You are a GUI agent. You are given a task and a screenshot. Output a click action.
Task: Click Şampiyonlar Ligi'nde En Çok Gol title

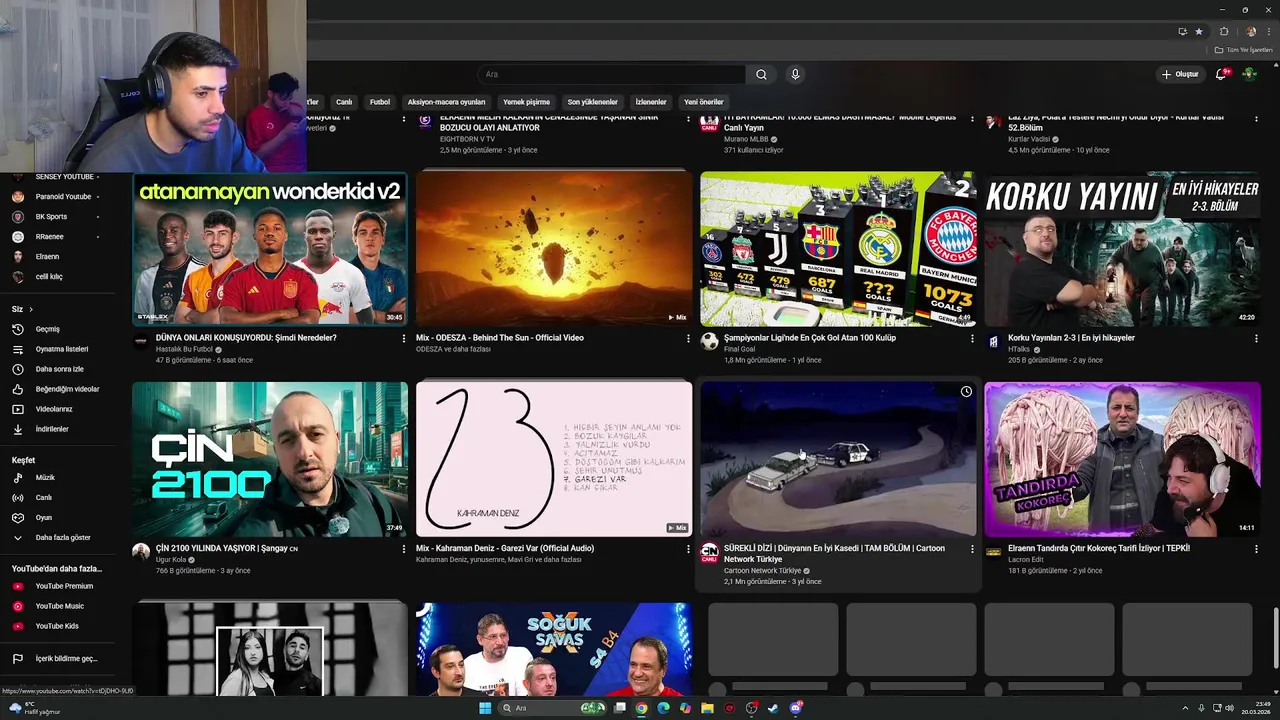click(x=810, y=338)
